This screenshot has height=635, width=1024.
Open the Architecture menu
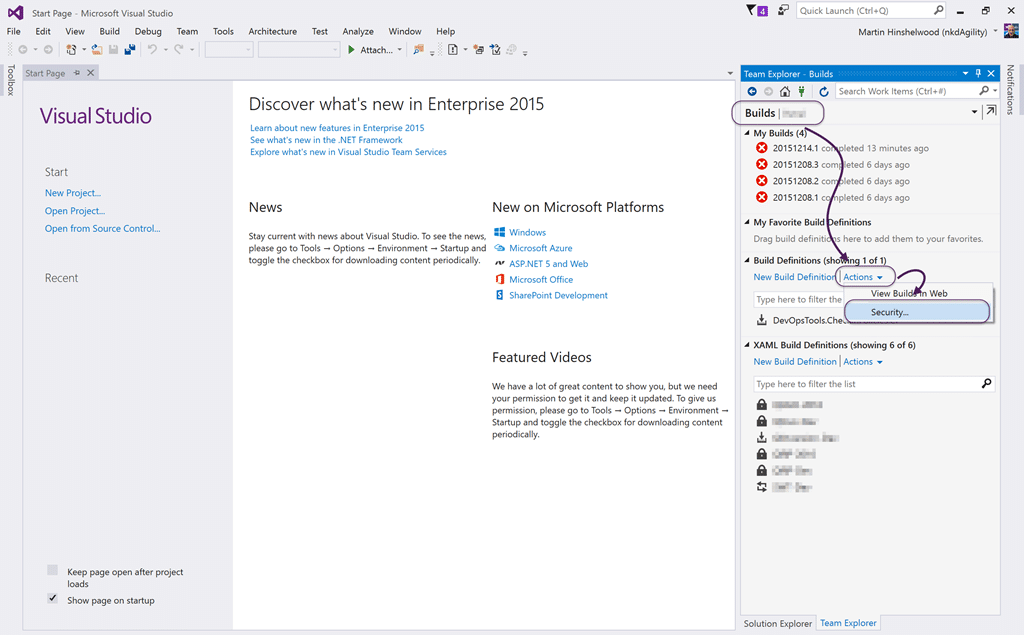(x=272, y=31)
